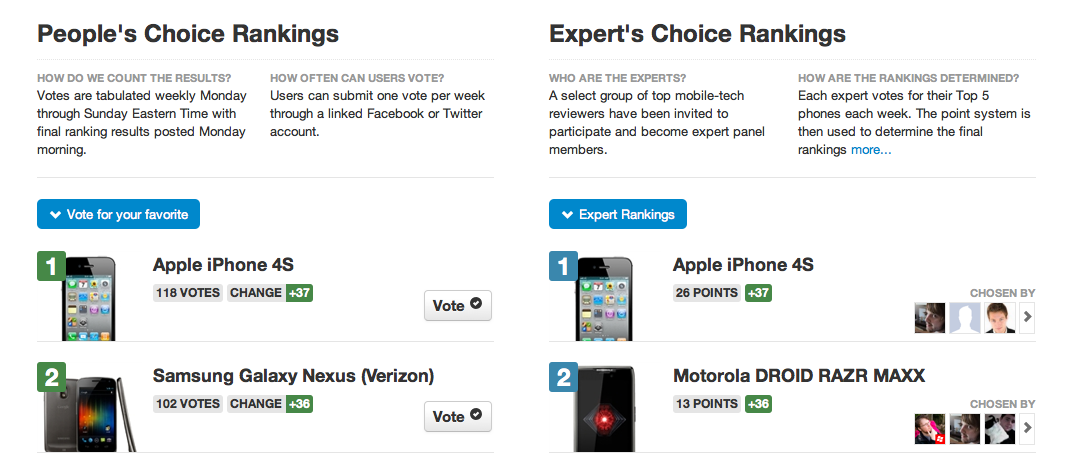Screen dimensions: 1073x473
Task: Click the blank silhouette expert avatar
Action: [964, 318]
